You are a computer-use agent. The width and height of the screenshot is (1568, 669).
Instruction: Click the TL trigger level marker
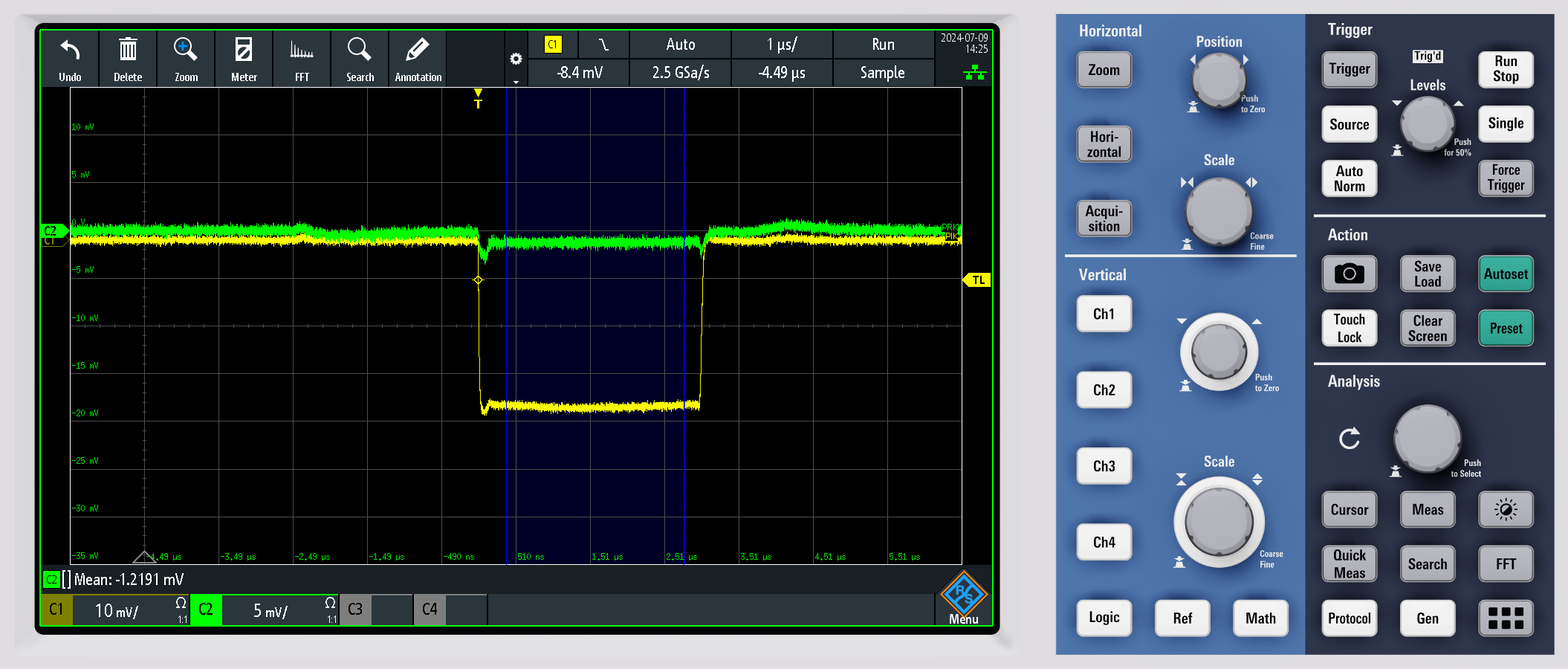pos(977,280)
